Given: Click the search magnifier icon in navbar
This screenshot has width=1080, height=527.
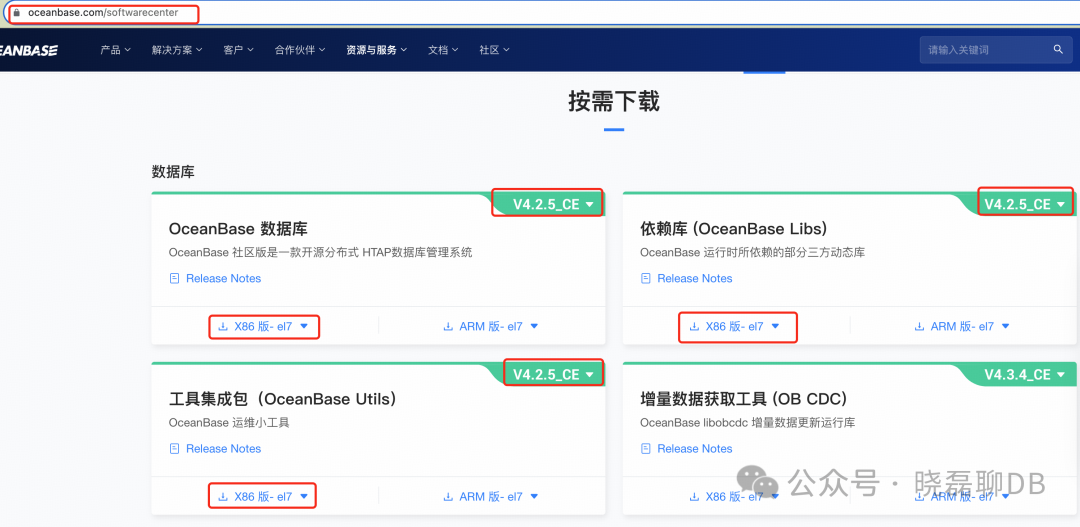Looking at the screenshot, I should pyautogui.click(x=1058, y=50).
